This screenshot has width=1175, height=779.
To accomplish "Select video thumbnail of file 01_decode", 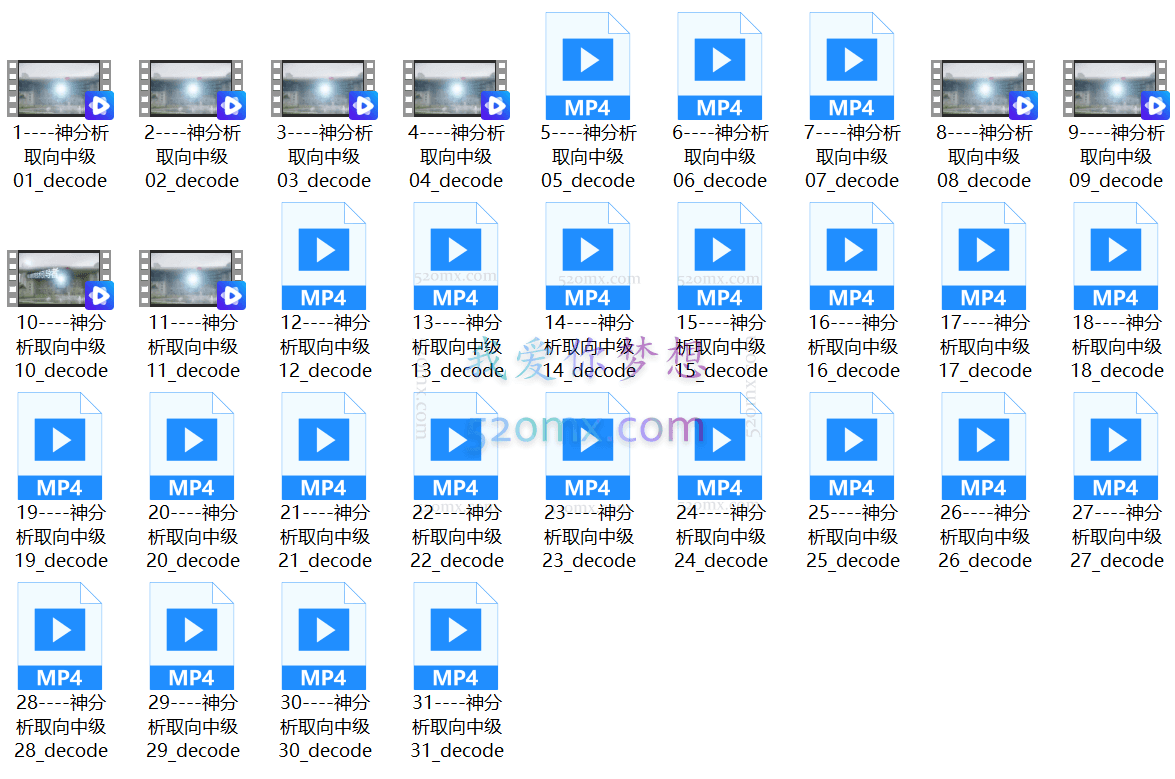I will [60, 88].
